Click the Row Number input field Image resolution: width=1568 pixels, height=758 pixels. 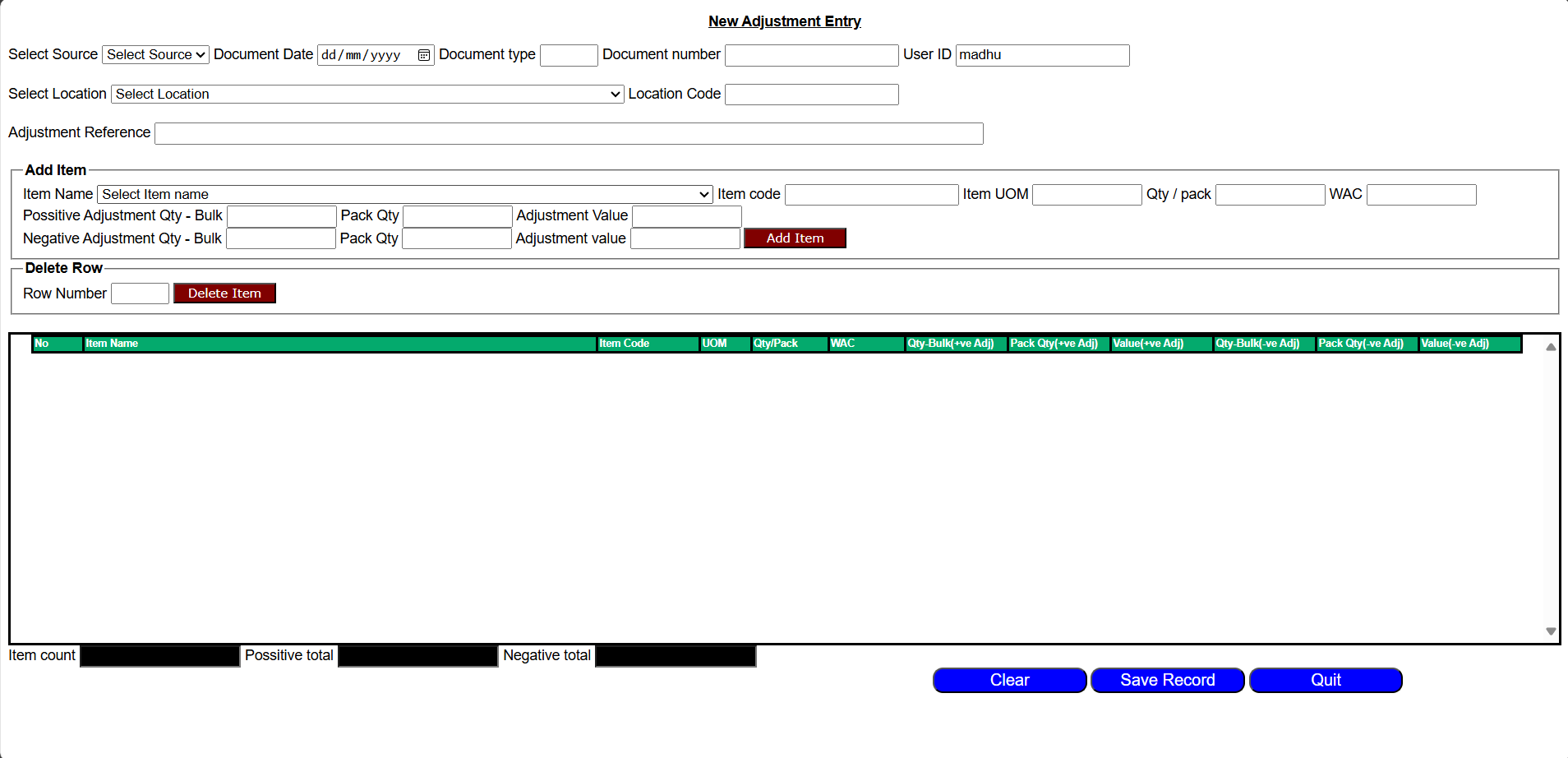coord(140,294)
